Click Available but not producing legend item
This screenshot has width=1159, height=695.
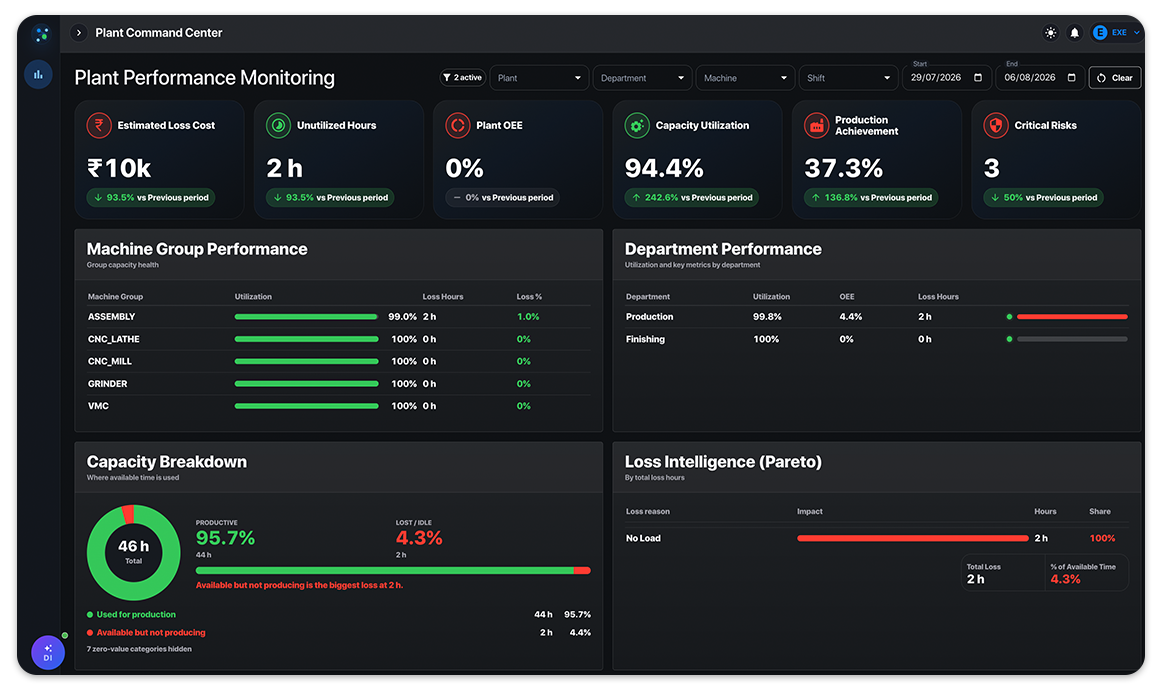[x=146, y=632]
